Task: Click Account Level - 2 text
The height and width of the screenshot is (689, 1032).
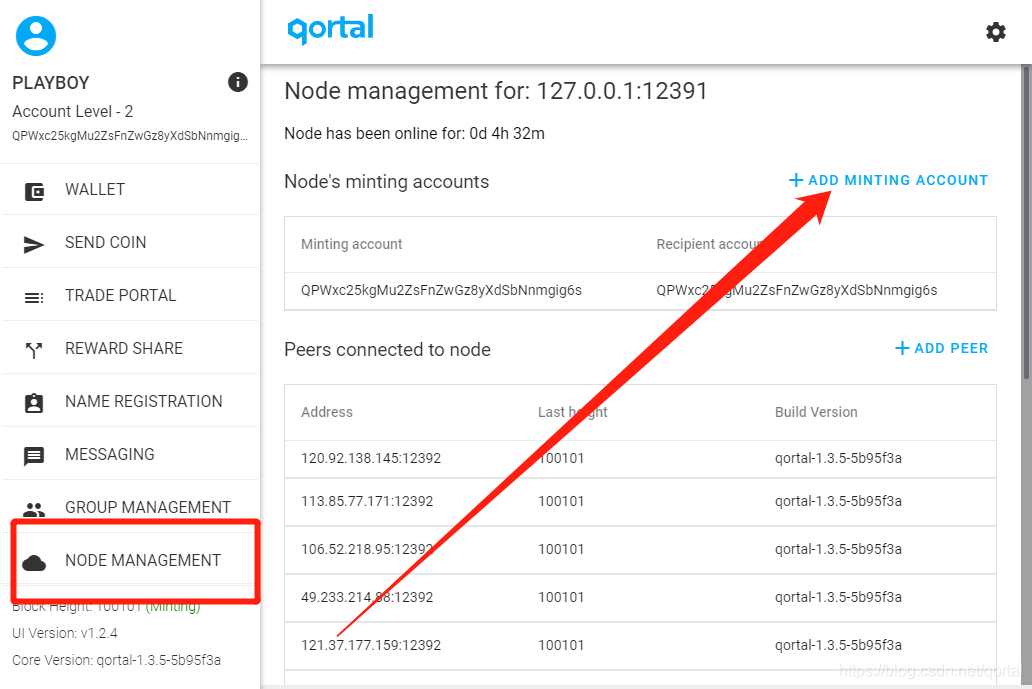Action: click(72, 111)
